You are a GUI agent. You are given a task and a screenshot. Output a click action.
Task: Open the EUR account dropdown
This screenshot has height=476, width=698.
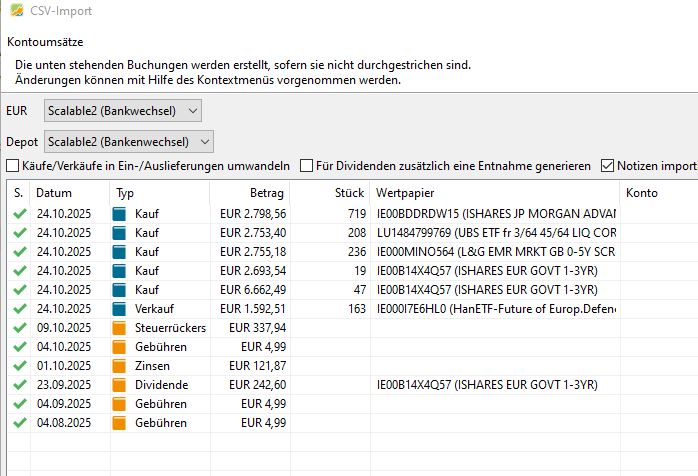[123, 110]
